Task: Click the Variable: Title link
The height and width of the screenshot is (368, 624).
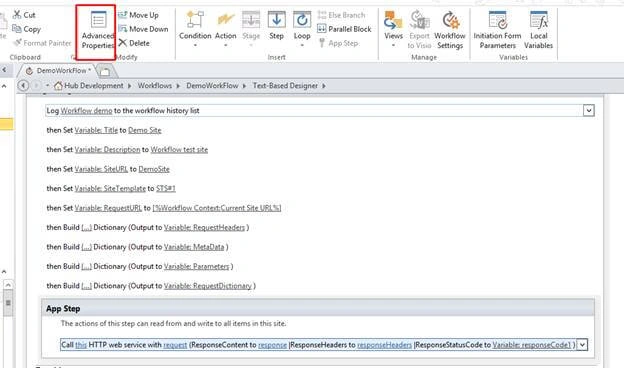Action: point(96,130)
